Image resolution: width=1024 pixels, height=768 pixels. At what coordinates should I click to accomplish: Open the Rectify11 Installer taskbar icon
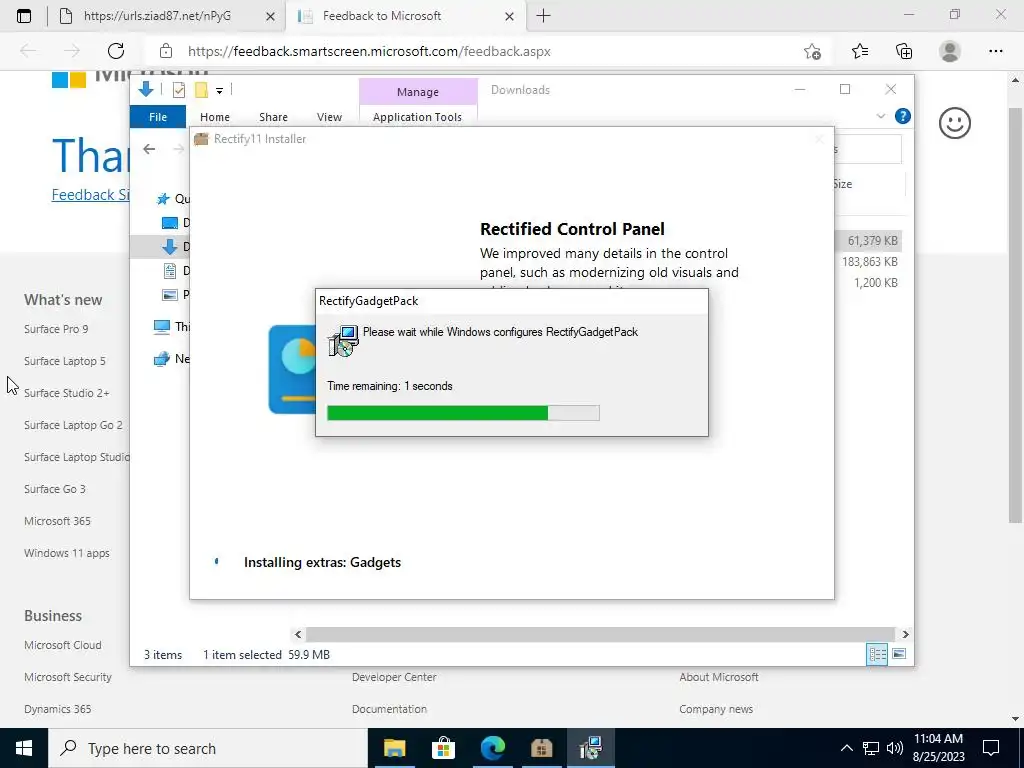tap(541, 748)
